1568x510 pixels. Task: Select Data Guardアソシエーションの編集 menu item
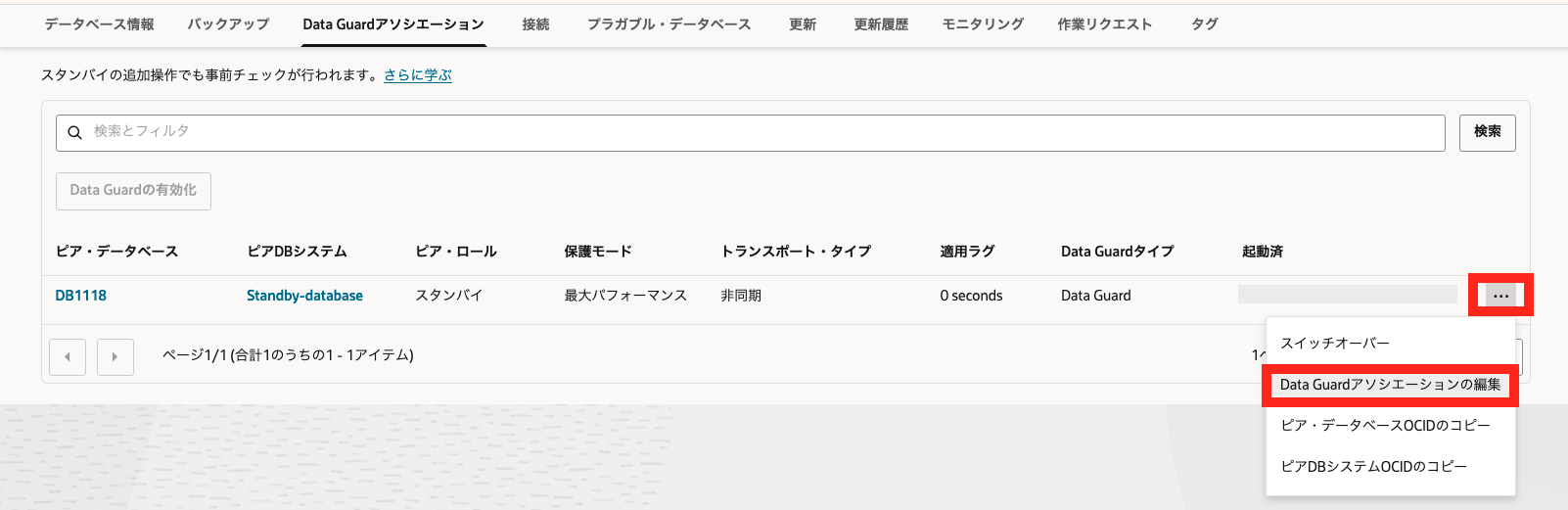pos(1390,385)
